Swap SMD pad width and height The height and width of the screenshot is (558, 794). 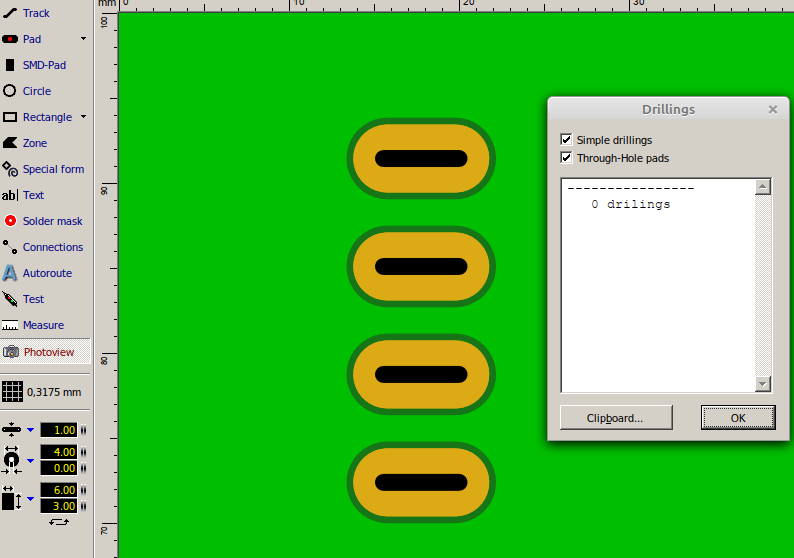[x=59, y=522]
